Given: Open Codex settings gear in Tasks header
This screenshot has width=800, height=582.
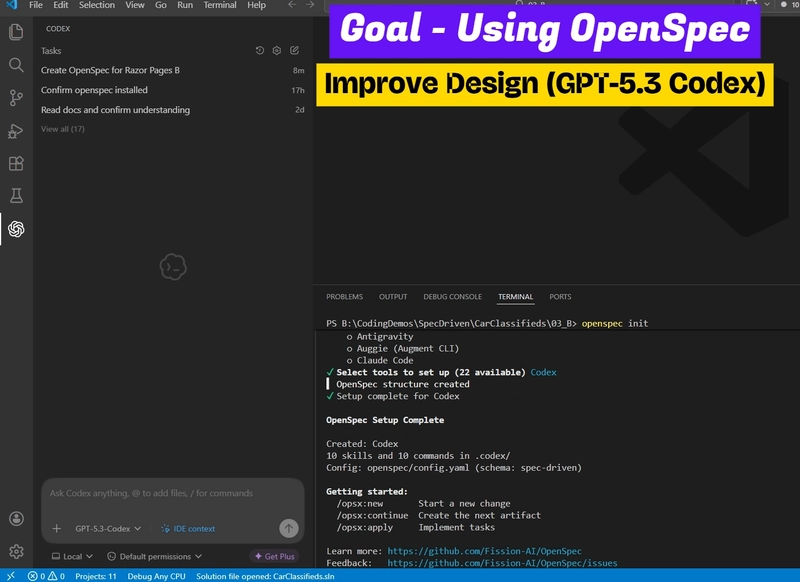Looking at the screenshot, I should 277,51.
